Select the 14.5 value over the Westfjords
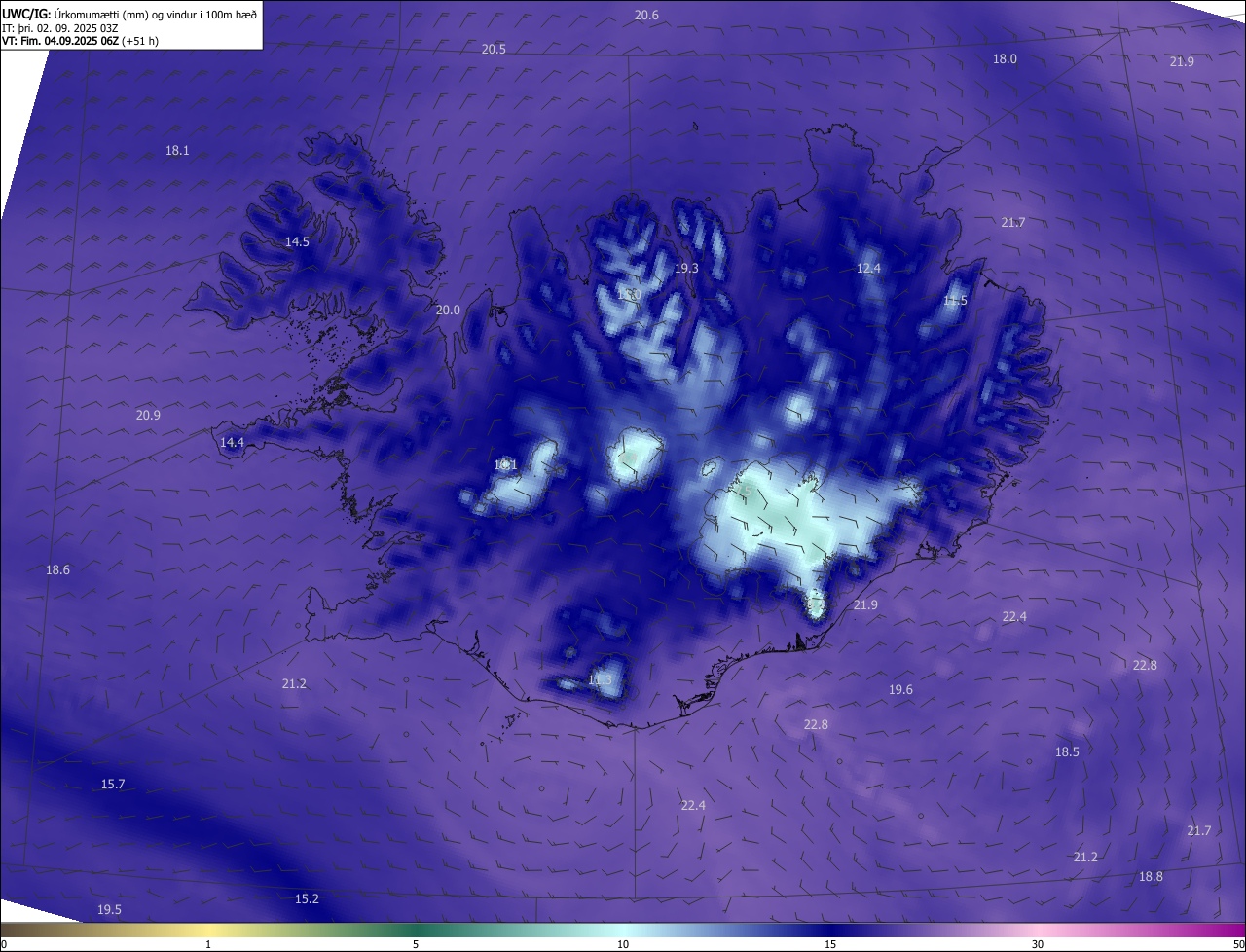 click(297, 241)
